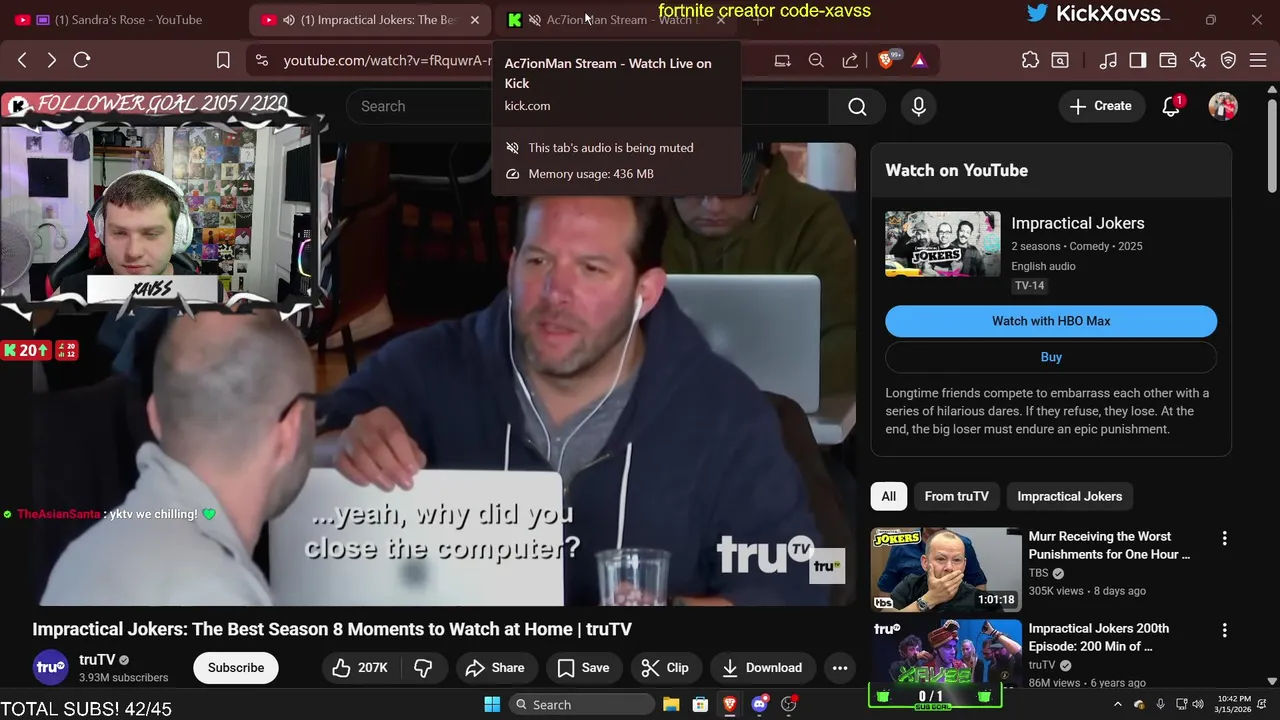Select the From truTV filter chip

pos(956,496)
